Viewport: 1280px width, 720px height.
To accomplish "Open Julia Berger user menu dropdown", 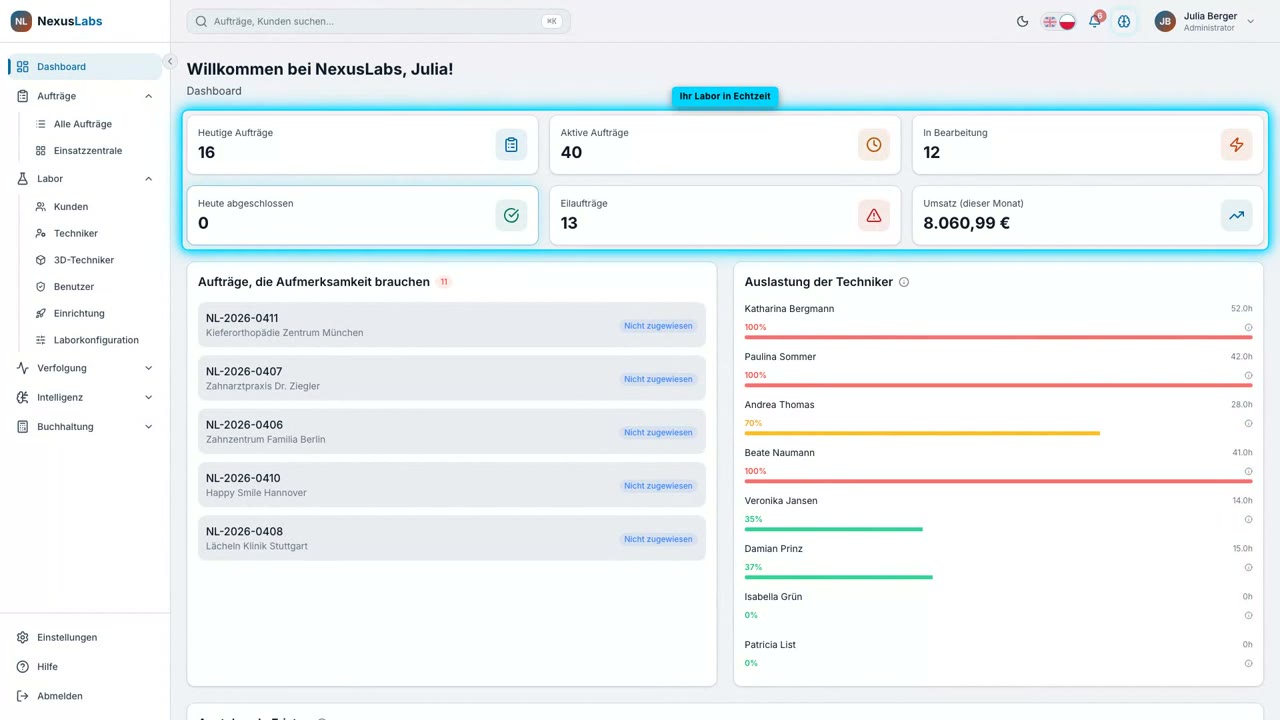I will 1205,21.
